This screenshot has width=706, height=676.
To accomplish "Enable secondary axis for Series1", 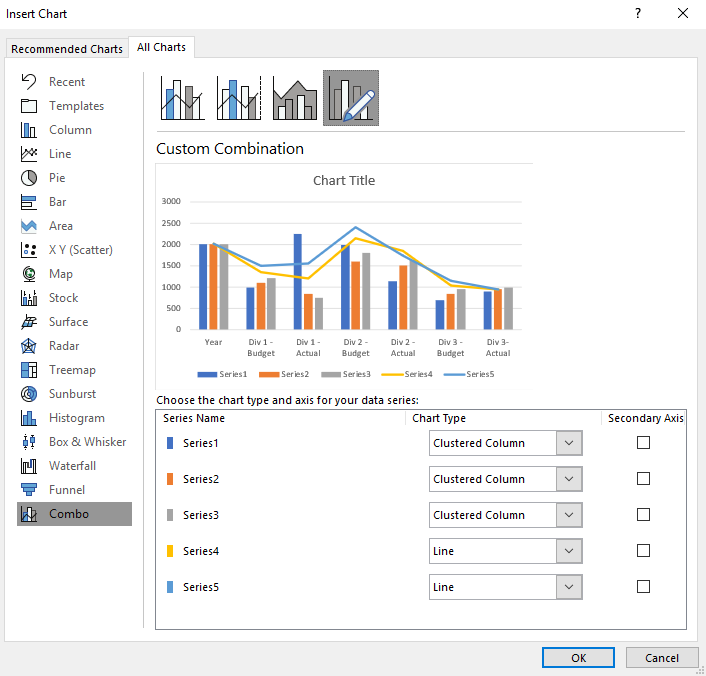I will [643, 443].
